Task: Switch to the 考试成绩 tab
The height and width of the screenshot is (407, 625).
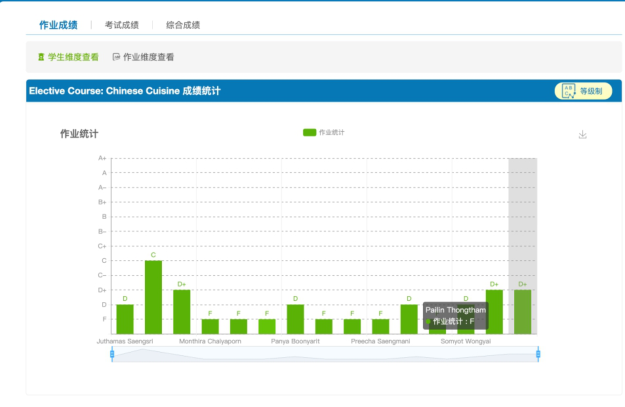Action: point(122,25)
